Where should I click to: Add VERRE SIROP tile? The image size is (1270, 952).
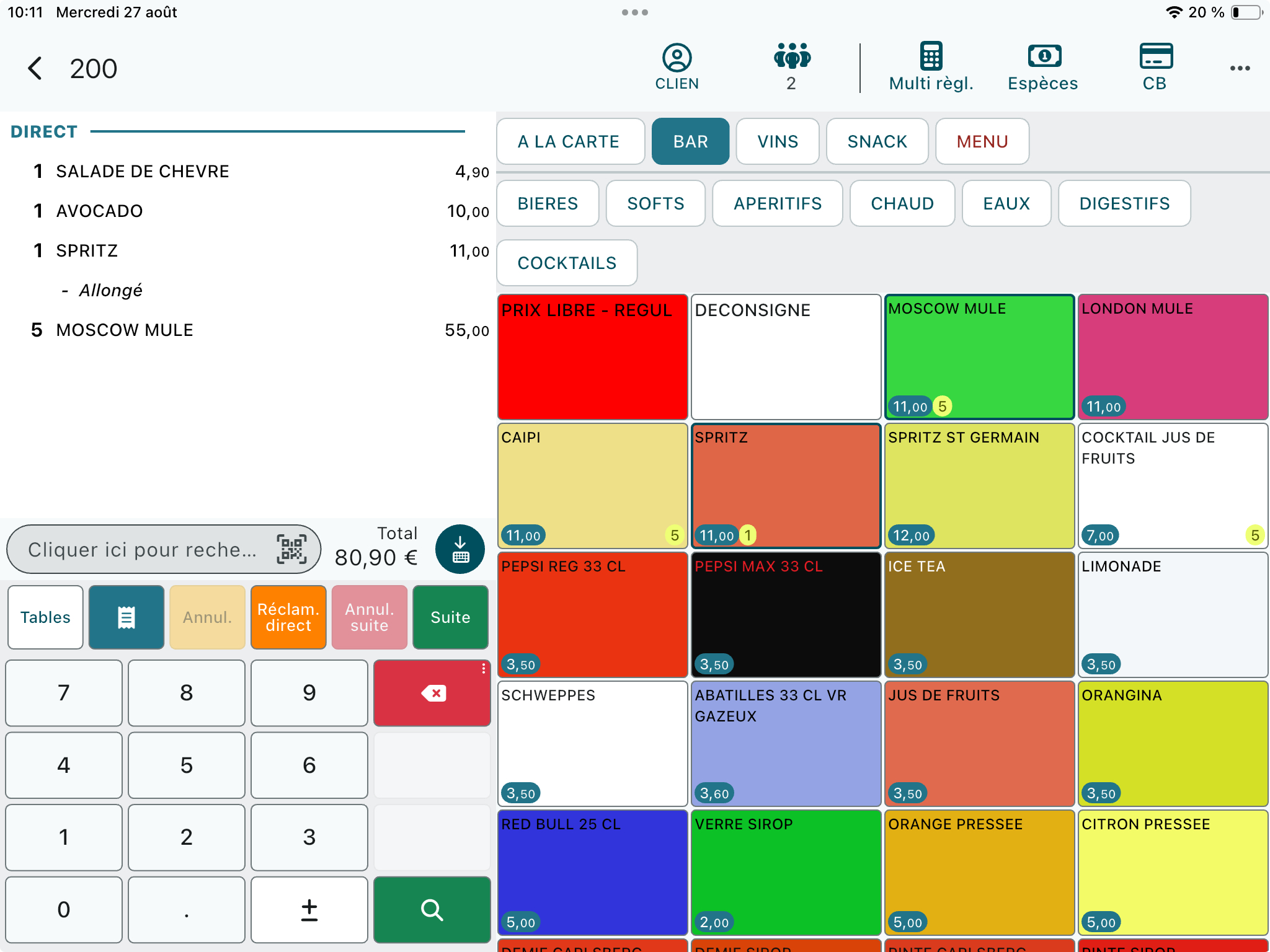786,873
